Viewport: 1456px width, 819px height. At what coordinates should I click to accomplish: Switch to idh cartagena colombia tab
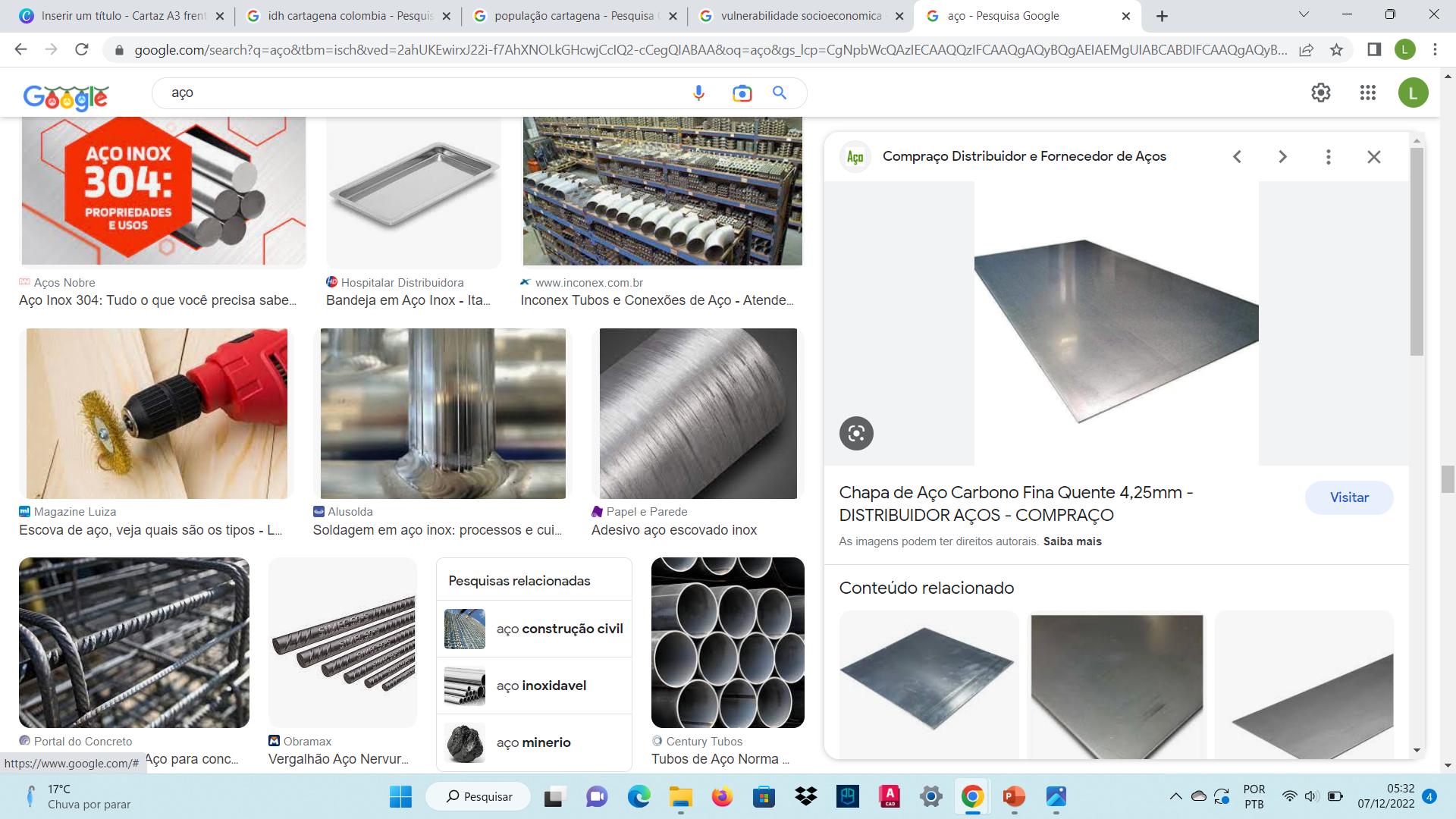coord(349,16)
